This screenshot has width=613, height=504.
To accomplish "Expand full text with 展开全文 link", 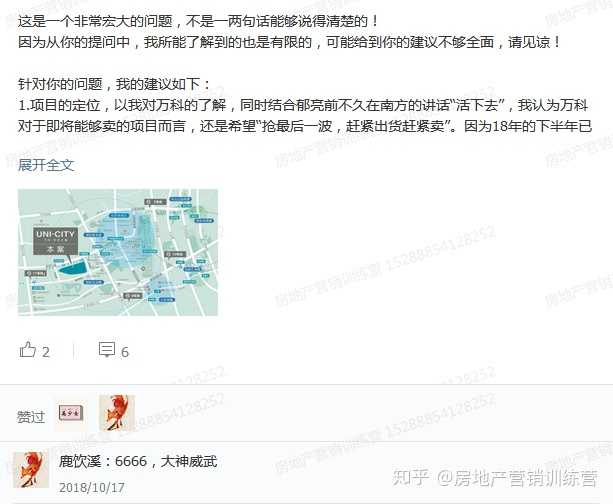I will click(x=46, y=165).
